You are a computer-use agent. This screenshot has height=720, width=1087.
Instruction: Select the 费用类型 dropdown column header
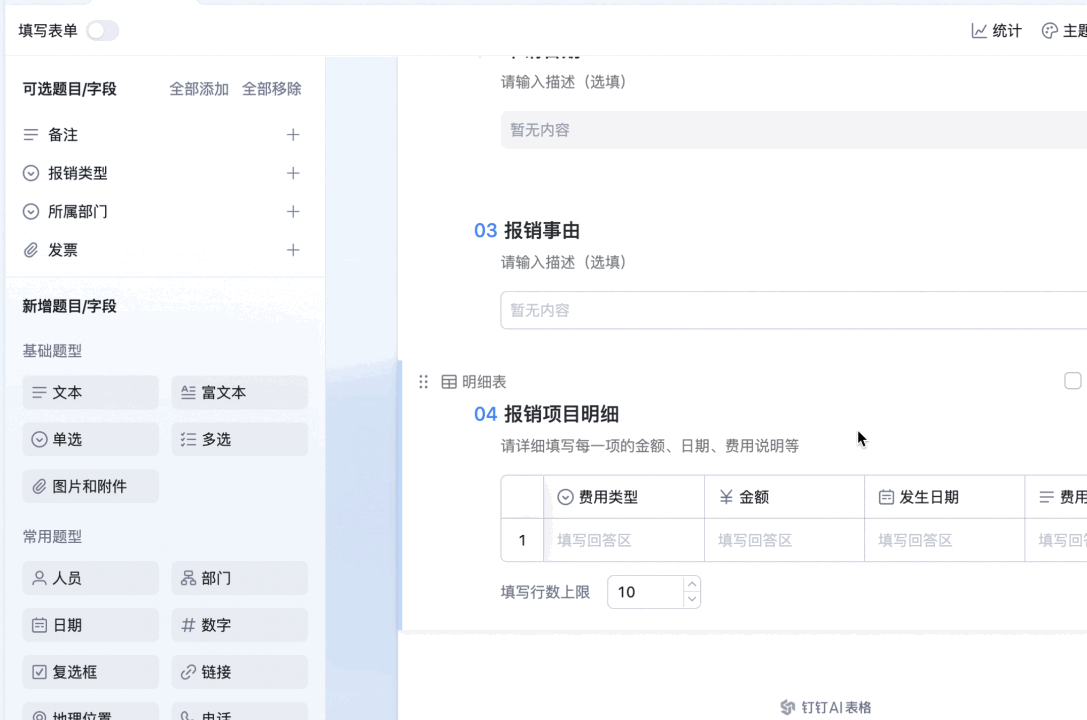coord(624,497)
